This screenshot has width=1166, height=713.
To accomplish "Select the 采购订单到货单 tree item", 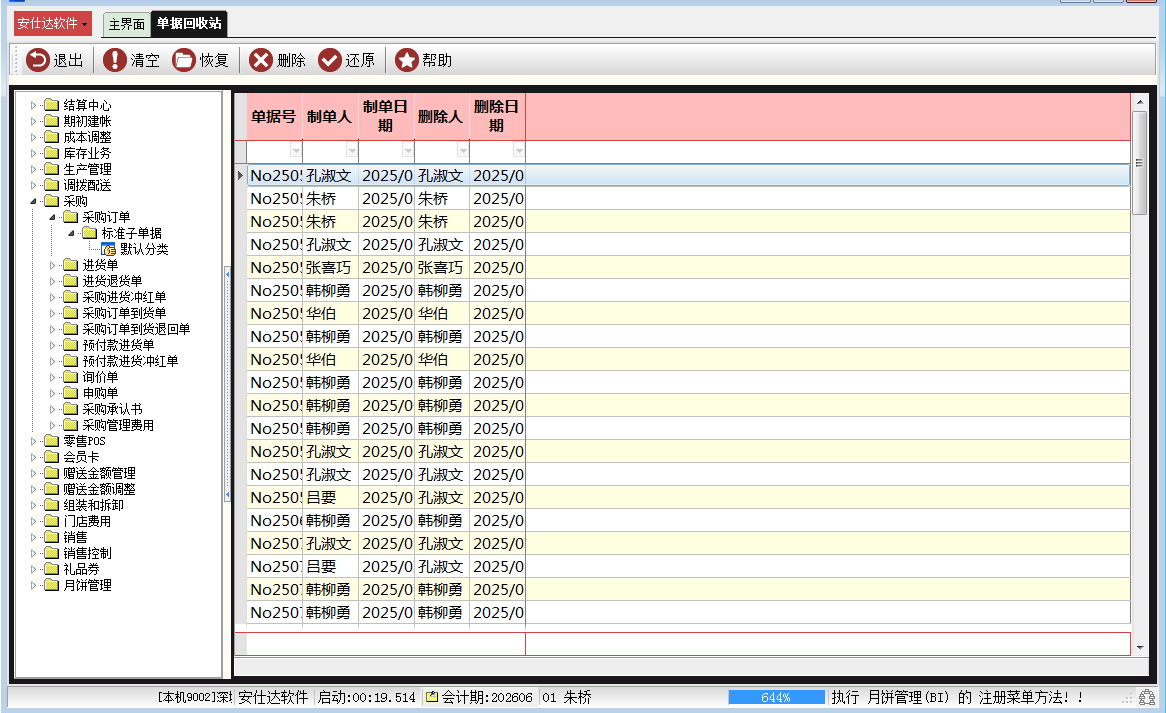I will coord(124,313).
